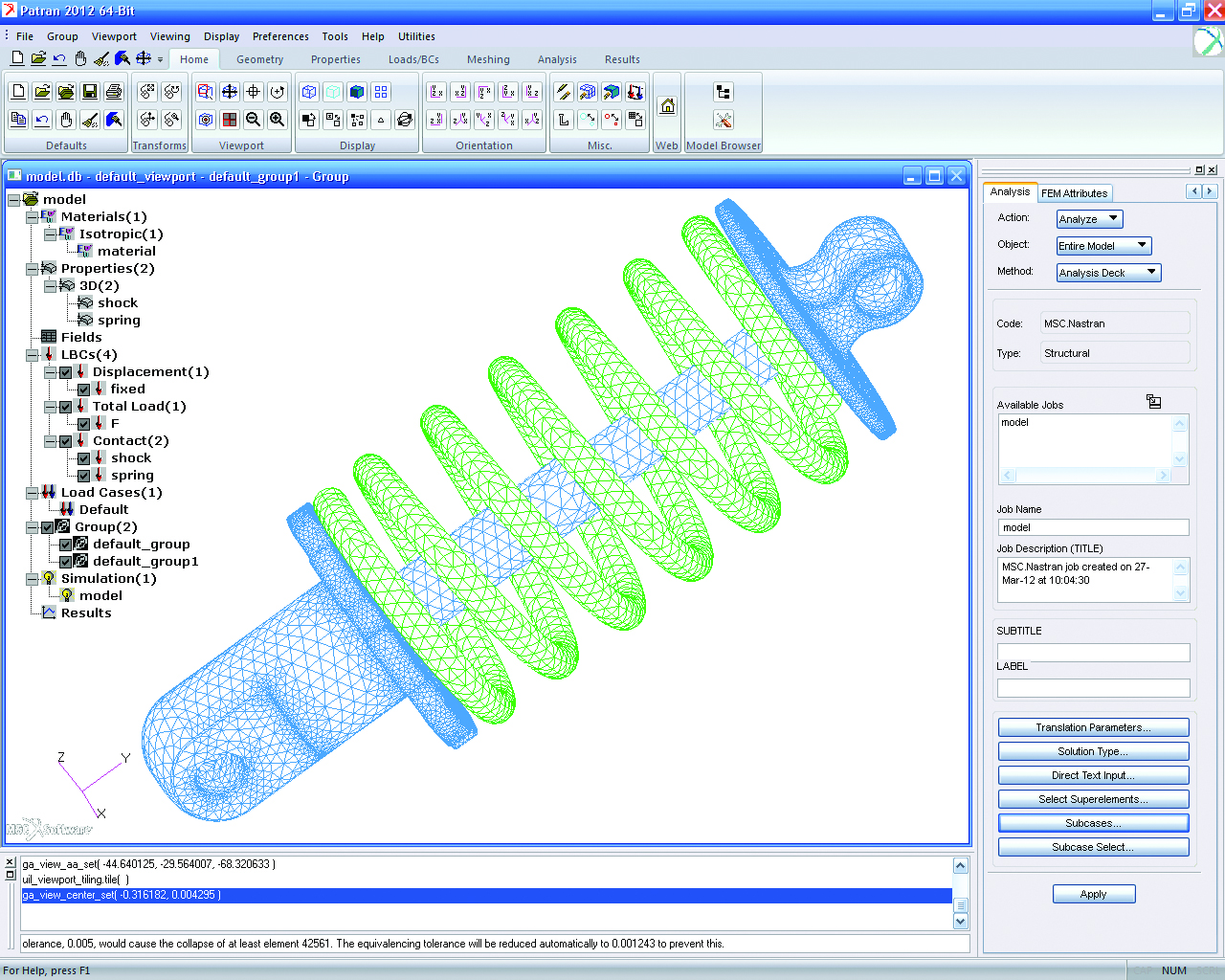Open the Method dropdown showing Analysis Deck

[x=1108, y=273]
